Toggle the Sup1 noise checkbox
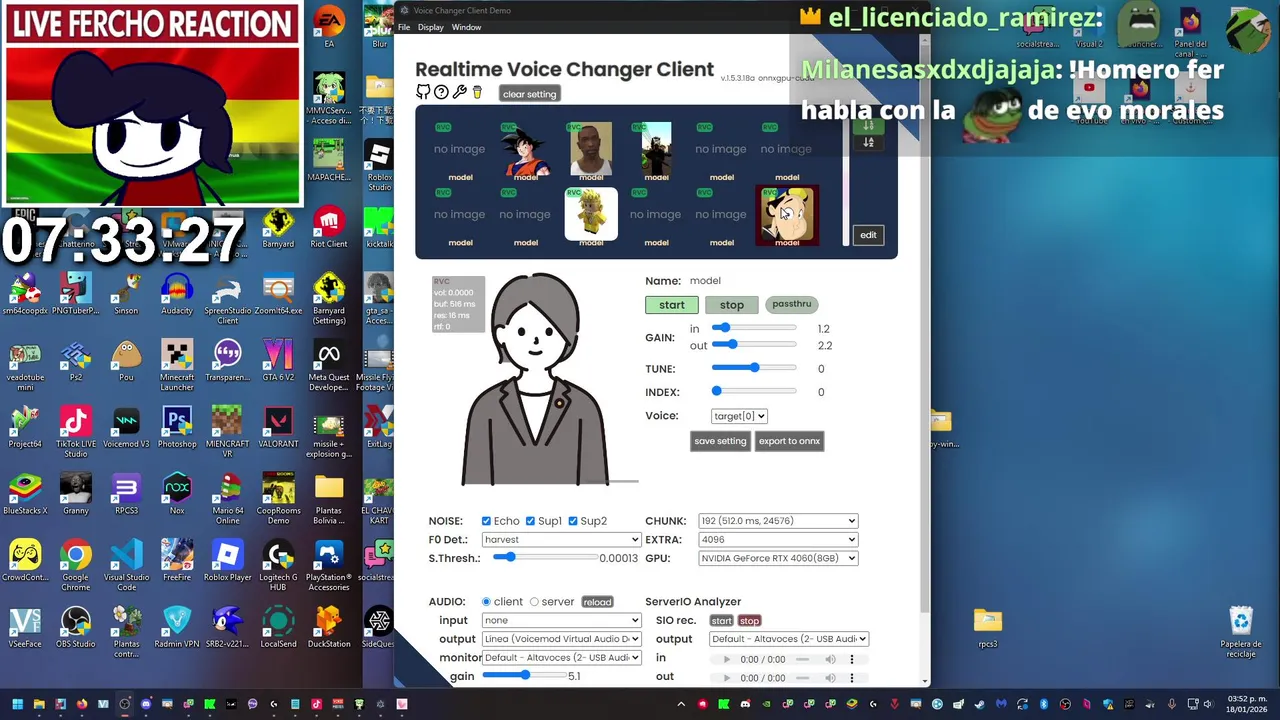Screen dimensions: 1280x720 530,521
